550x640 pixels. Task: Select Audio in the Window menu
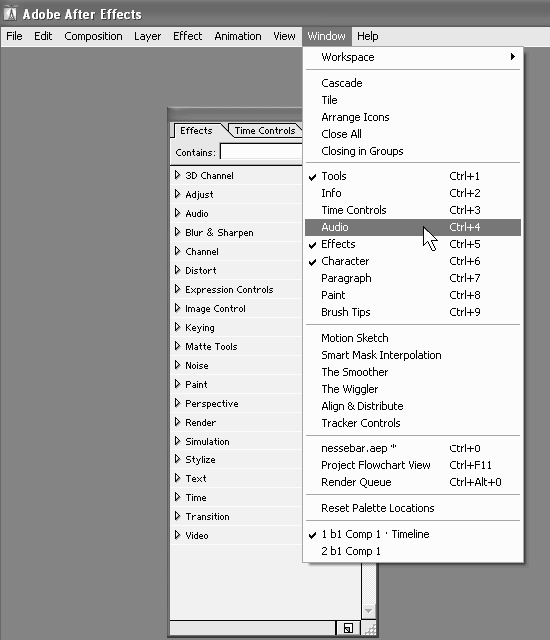(x=412, y=227)
